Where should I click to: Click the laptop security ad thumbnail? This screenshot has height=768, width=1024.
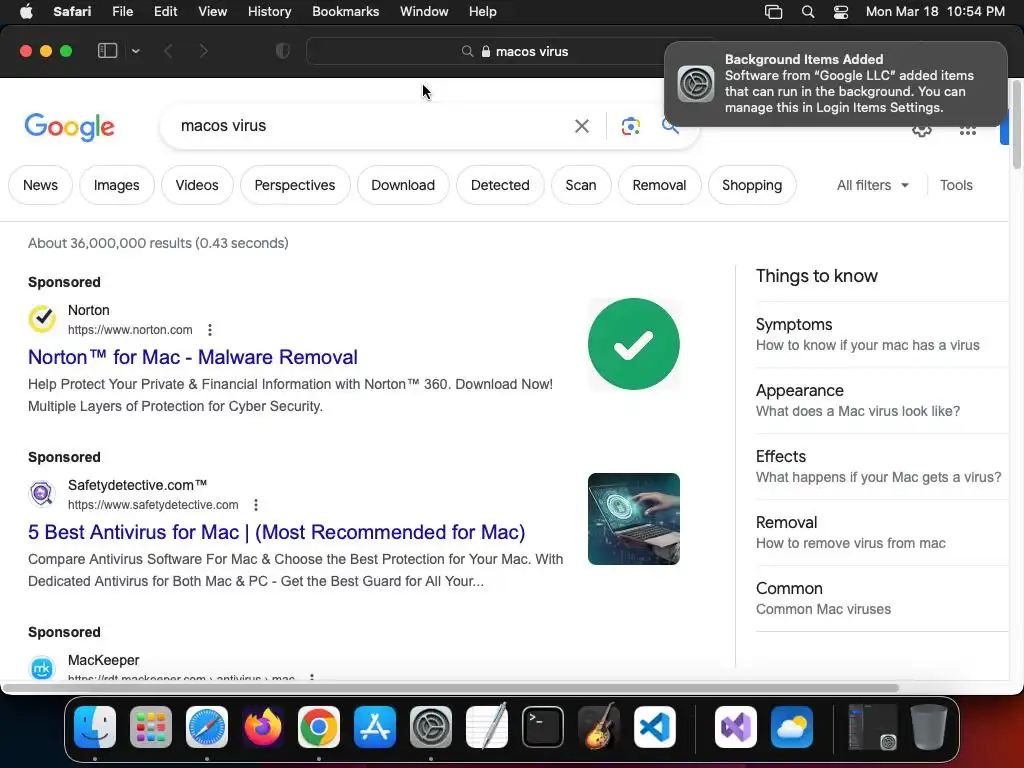tap(633, 519)
